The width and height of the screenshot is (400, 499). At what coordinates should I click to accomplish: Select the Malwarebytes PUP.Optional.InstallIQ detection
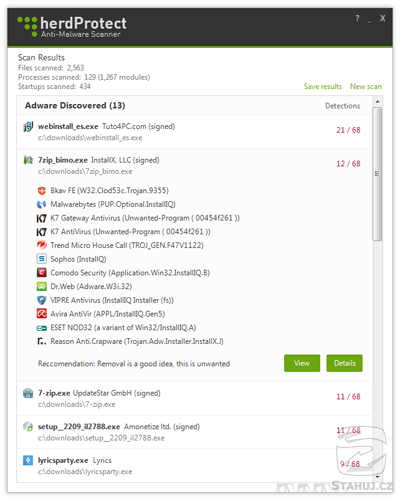(x=113, y=204)
